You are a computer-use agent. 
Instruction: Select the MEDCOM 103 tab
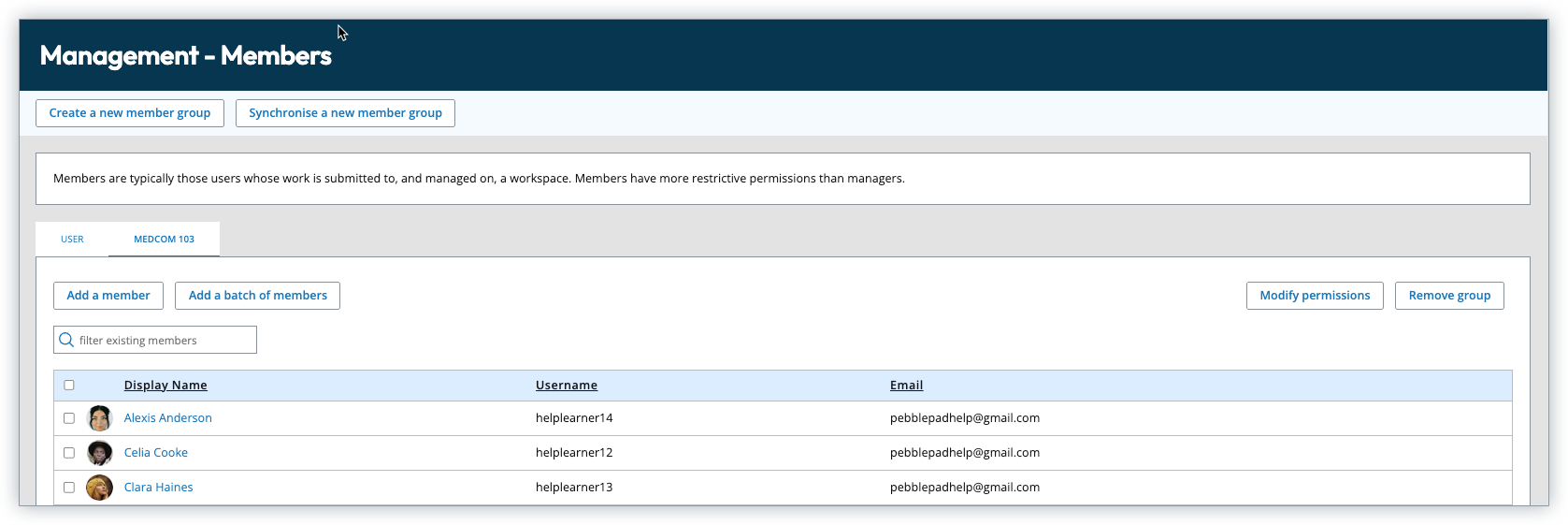(x=165, y=240)
